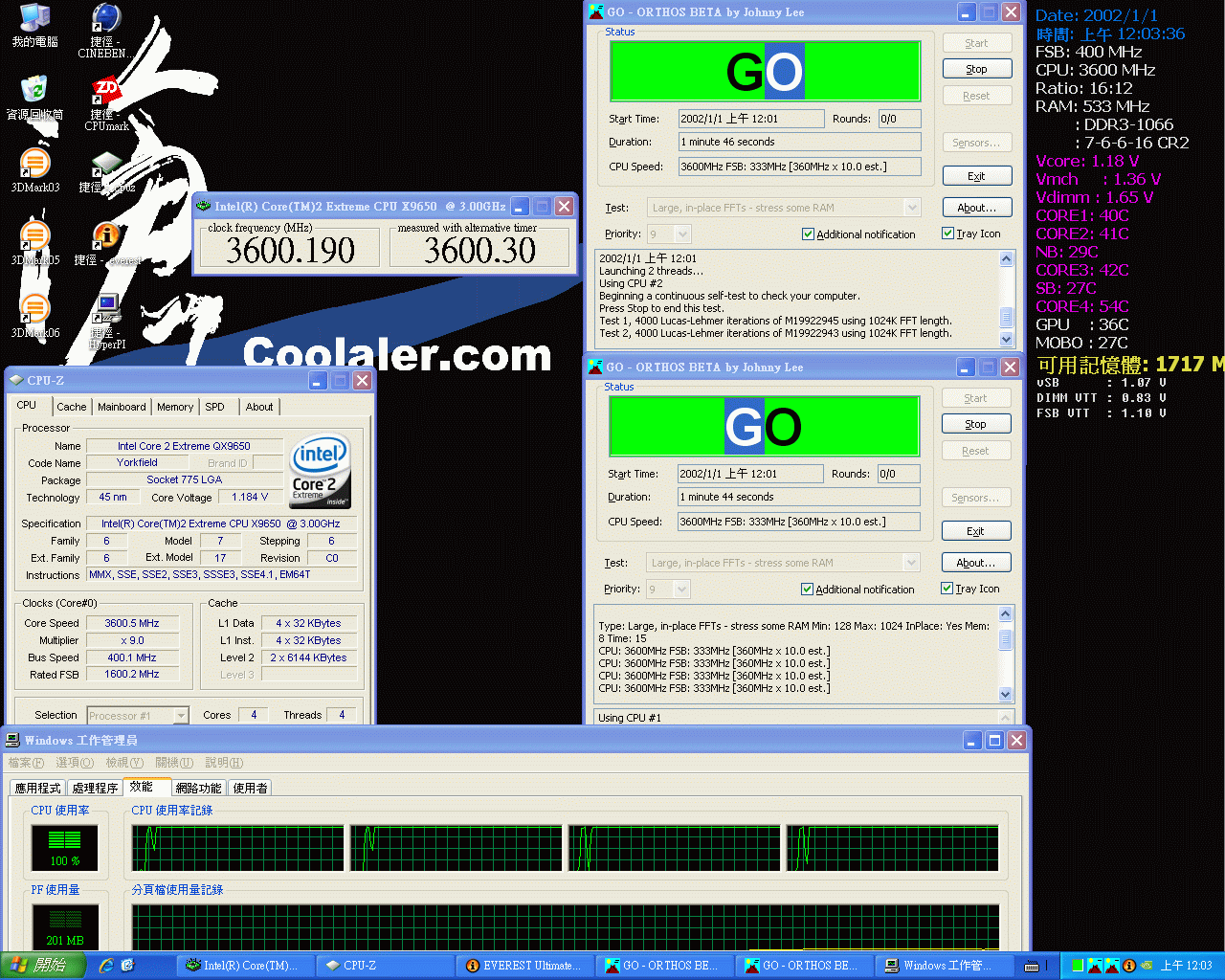Viewport: 1225px width, 980px height.
Task: Click the Core Speed value 3600.5 MHz in CPU-Z
Action: (132, 623)
